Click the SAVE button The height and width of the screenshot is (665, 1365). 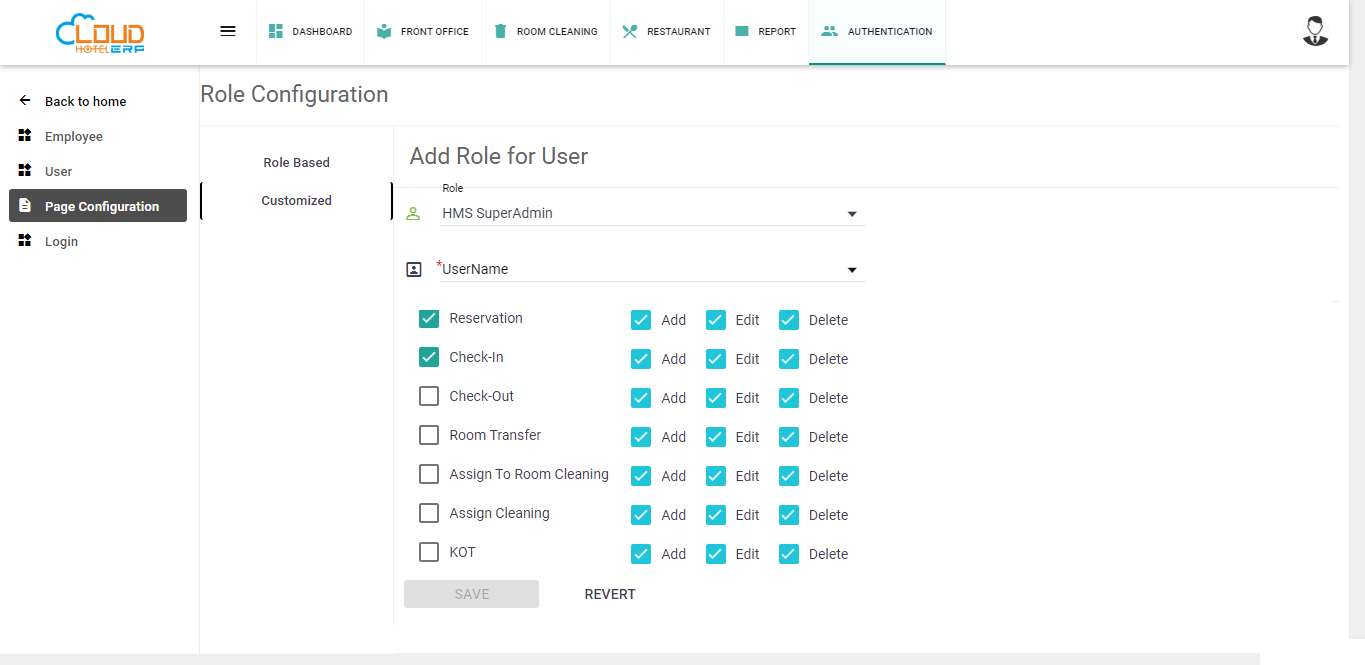(471, 594)
